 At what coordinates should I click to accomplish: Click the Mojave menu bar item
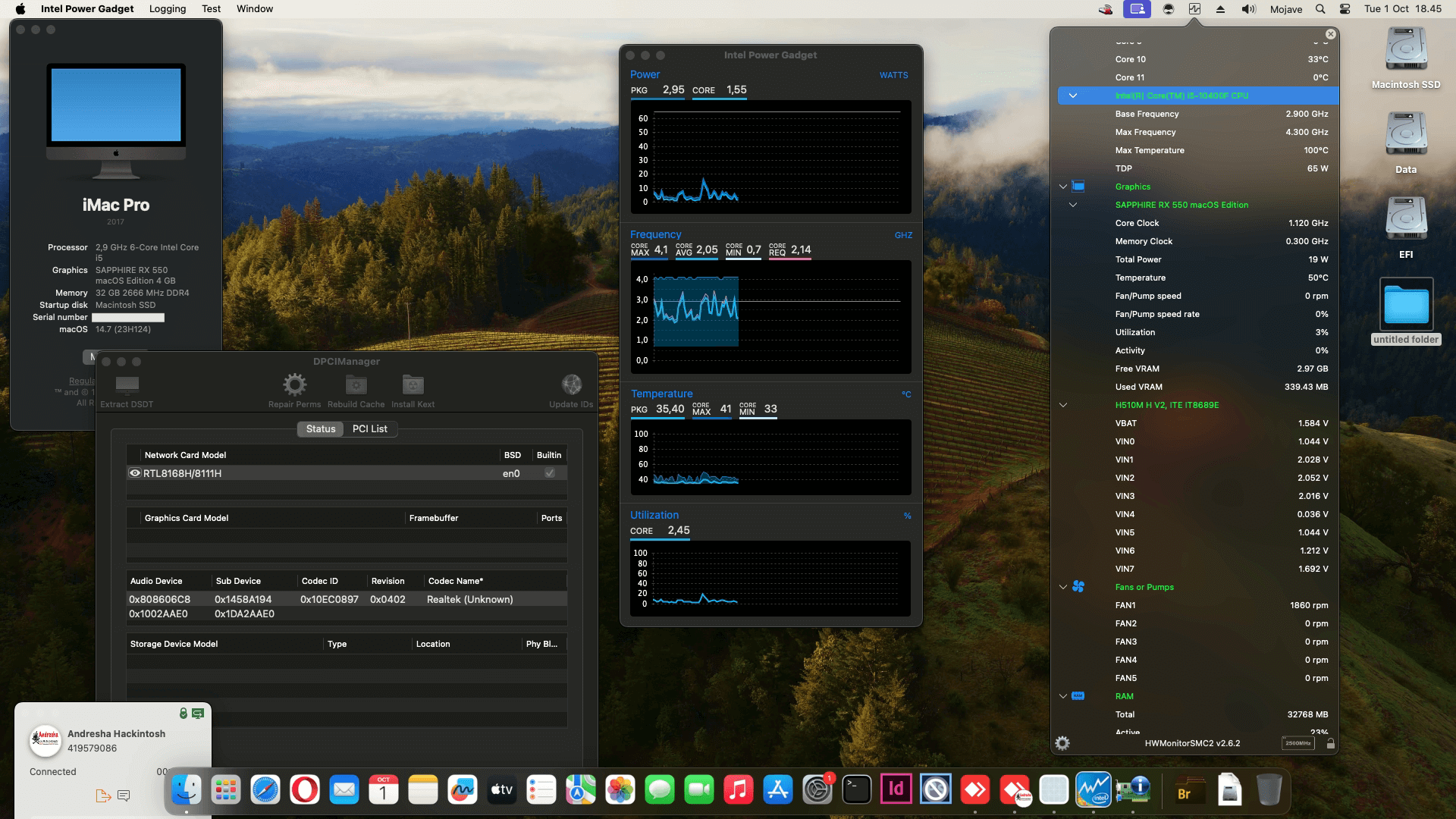point(1286,9)
